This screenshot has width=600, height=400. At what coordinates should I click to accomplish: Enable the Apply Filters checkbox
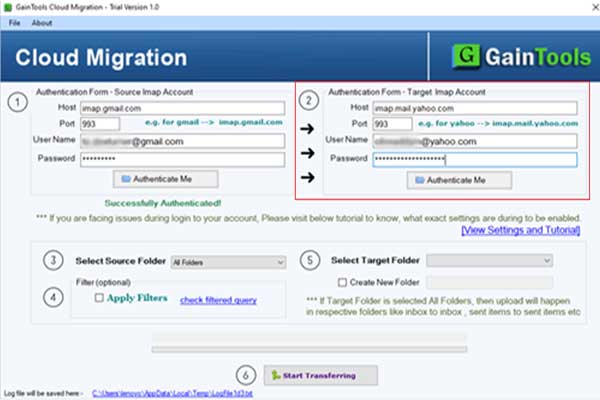click(x=99, y=298)
